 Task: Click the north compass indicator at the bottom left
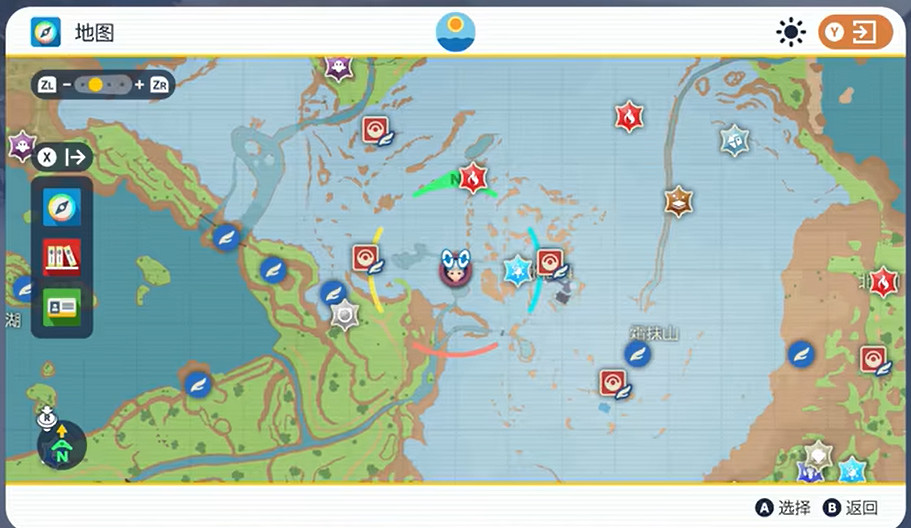click(x=62, y=445)
